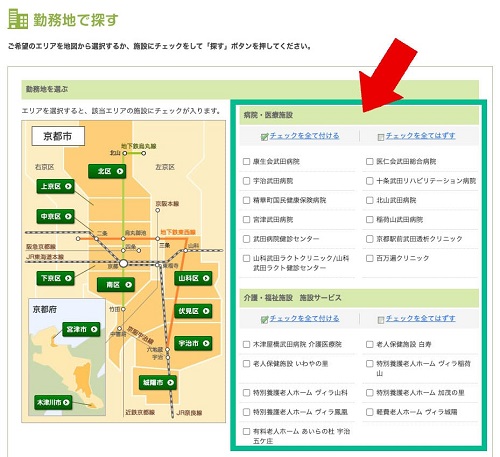The image size is (500, 457).
Task: Click the arrow icon on 北区 map button
Action: coord(120,171)
